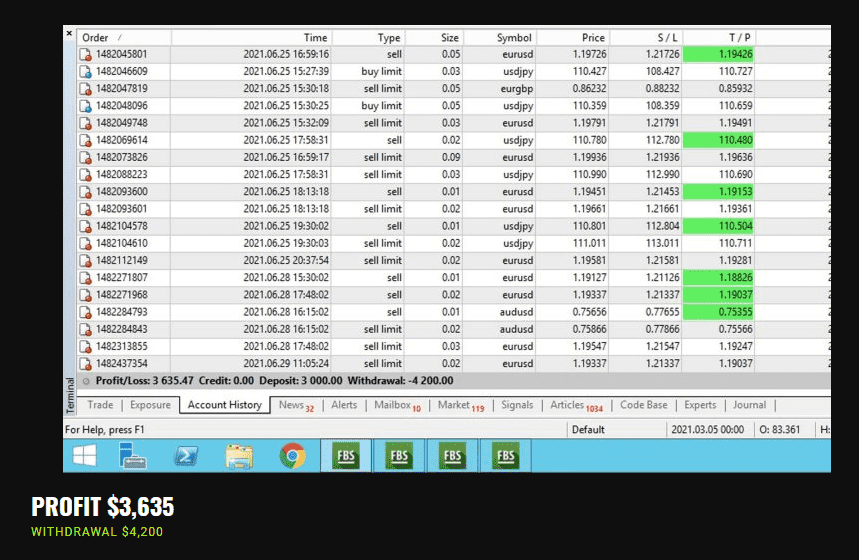This screenshot has height=560, width=859.
Task: Click the order icon for 1482104578
Action: tap(85, 226)
